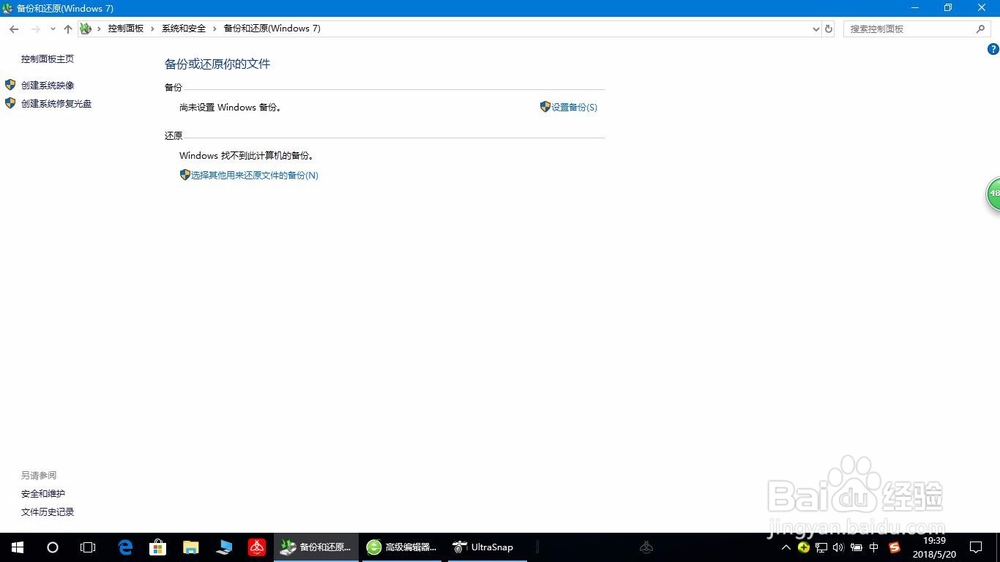
Task: Open 系统和安全 in the breadcrumb
Action: (x=184, y=29)
